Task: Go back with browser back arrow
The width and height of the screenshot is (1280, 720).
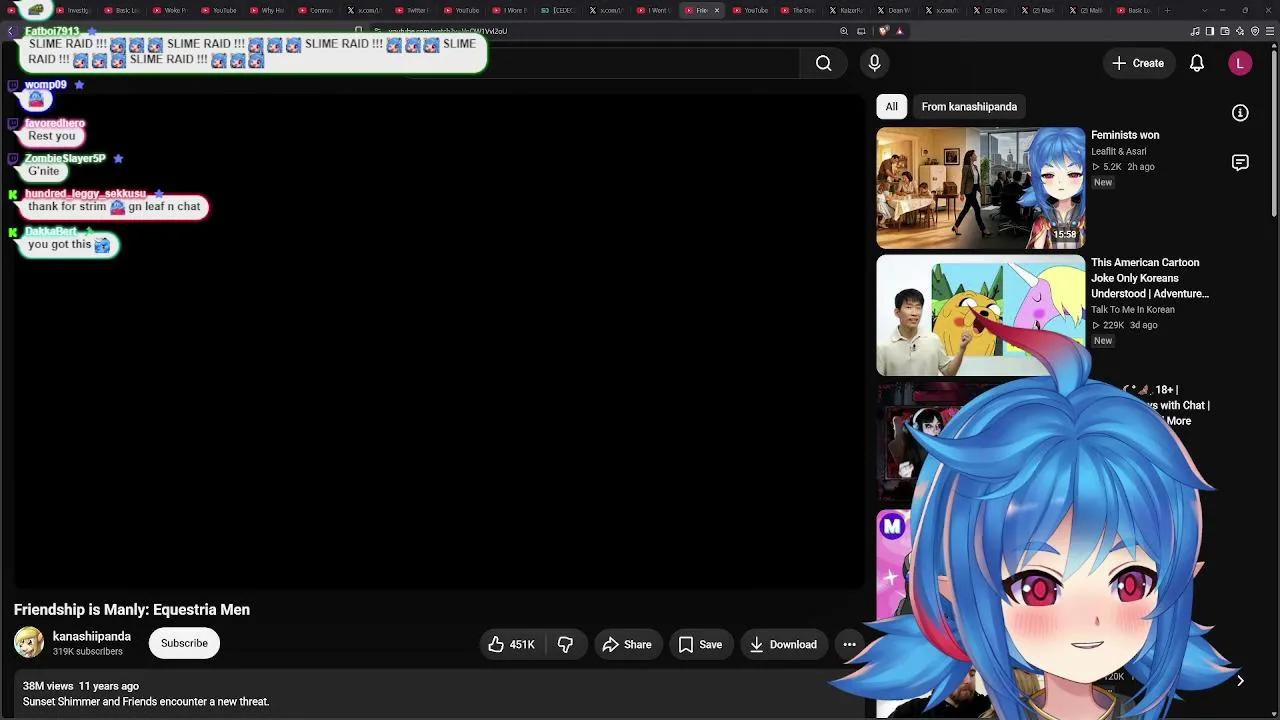Action: coord(10,31)
